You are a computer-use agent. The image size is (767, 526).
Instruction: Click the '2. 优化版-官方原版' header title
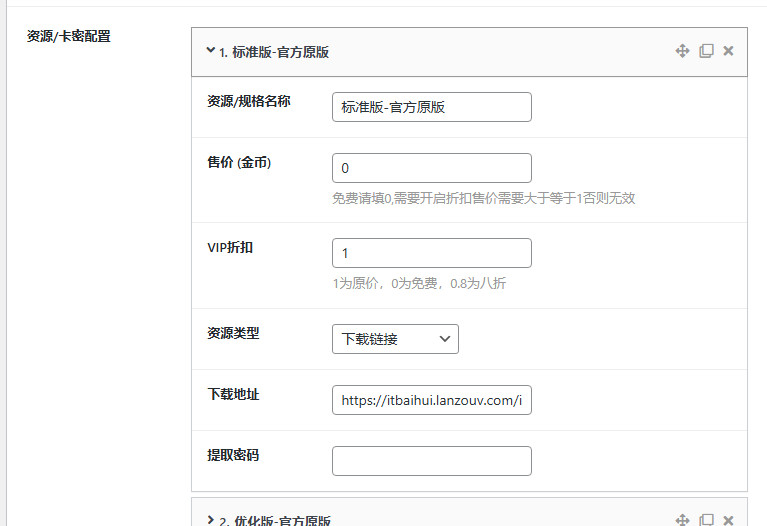(x=274, y=520)
